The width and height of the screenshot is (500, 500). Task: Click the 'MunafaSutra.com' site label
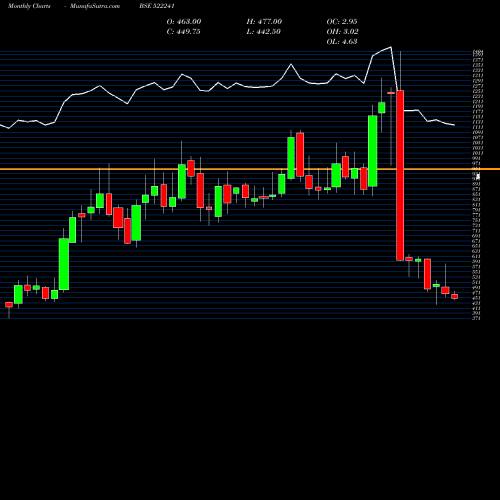pyautogui.click(x=95, y=6)
